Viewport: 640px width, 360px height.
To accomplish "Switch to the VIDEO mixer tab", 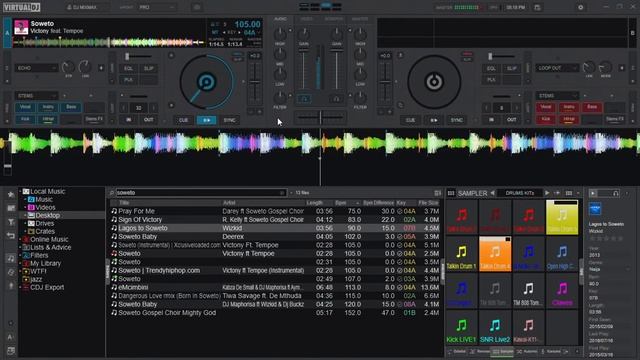I will [x=307, y=19].
